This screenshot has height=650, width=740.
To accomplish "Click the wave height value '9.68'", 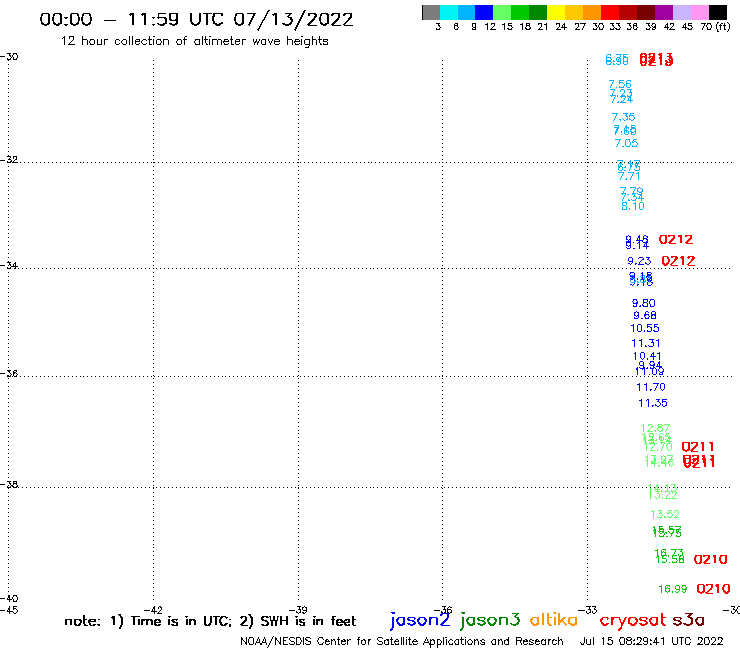I will click(645, 315).
